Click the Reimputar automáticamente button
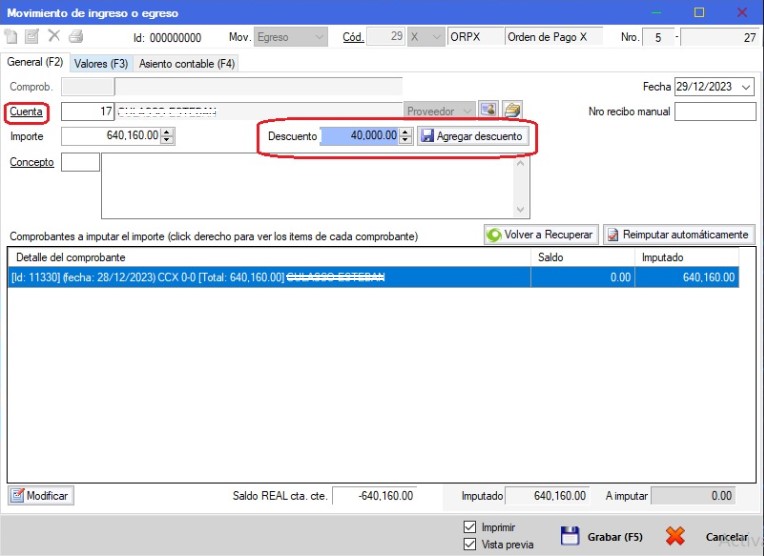This screenshot has height=556, width=764. tap(678, 235)
